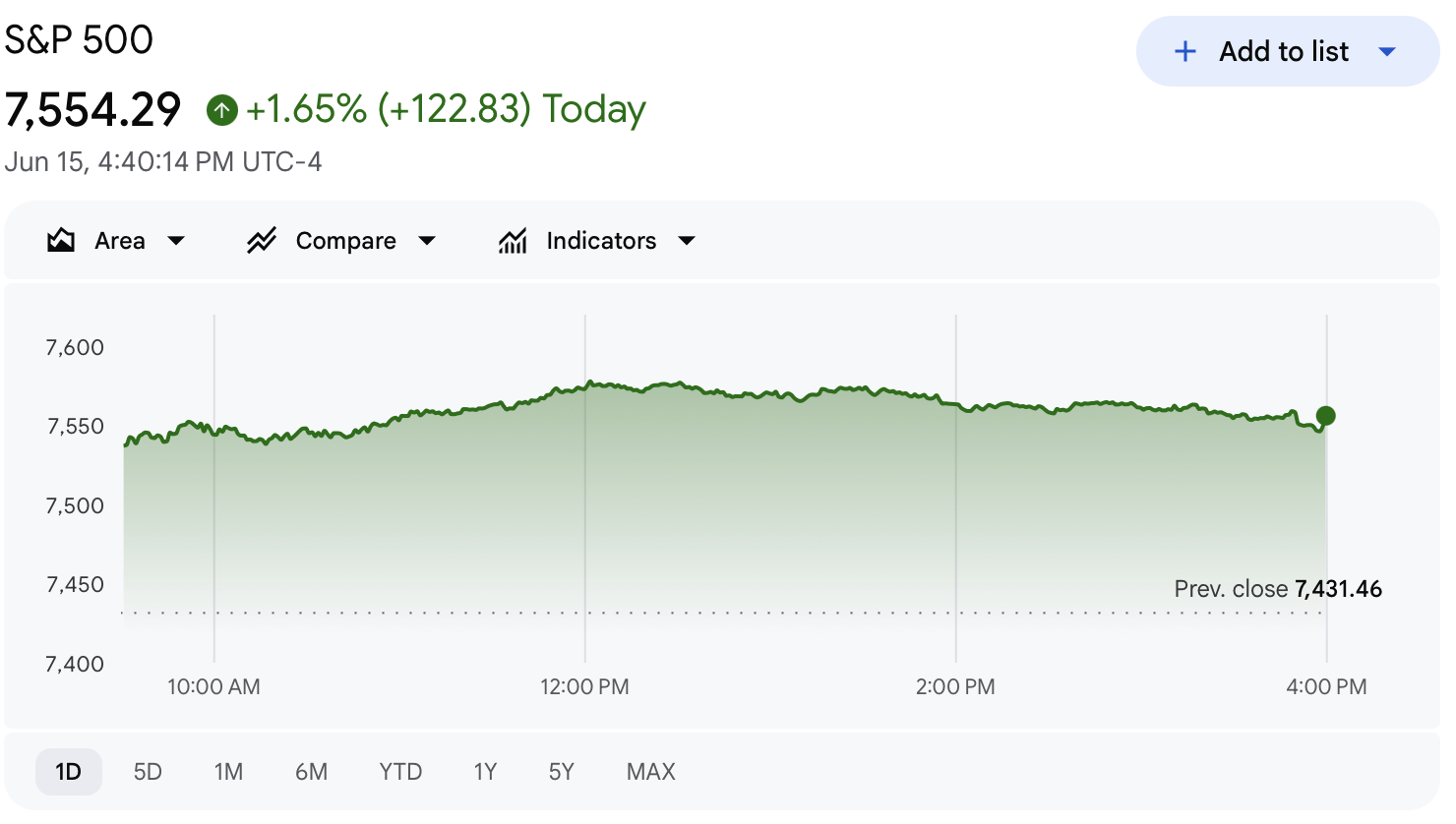Screen dimensions: 1456x824
Task: Switch to the 5Y time range
Action: (x=561, y=772)
